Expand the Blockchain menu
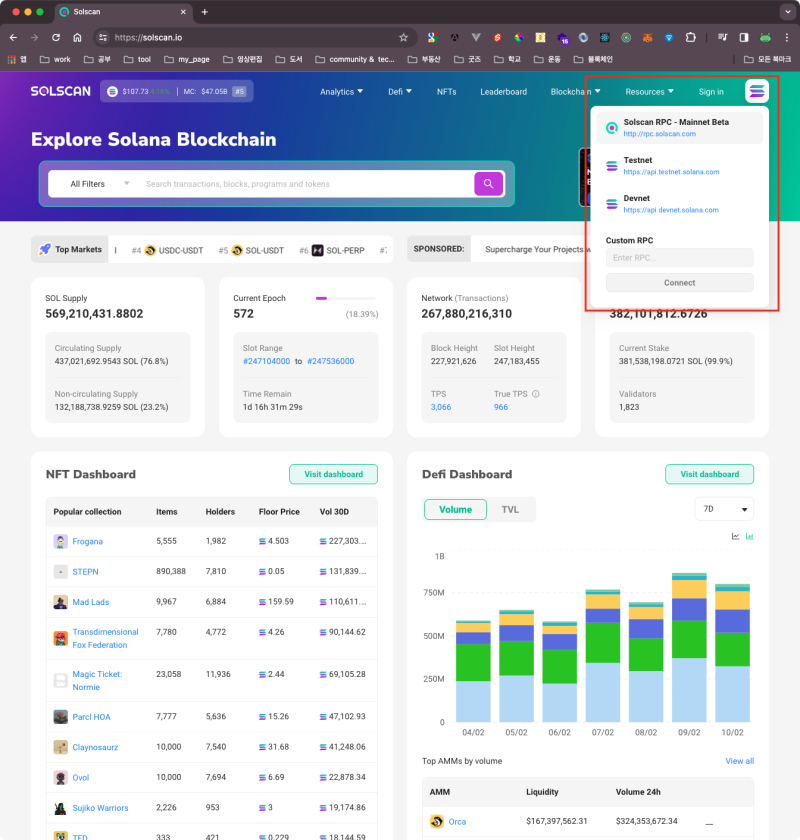 tap(575, 92)
